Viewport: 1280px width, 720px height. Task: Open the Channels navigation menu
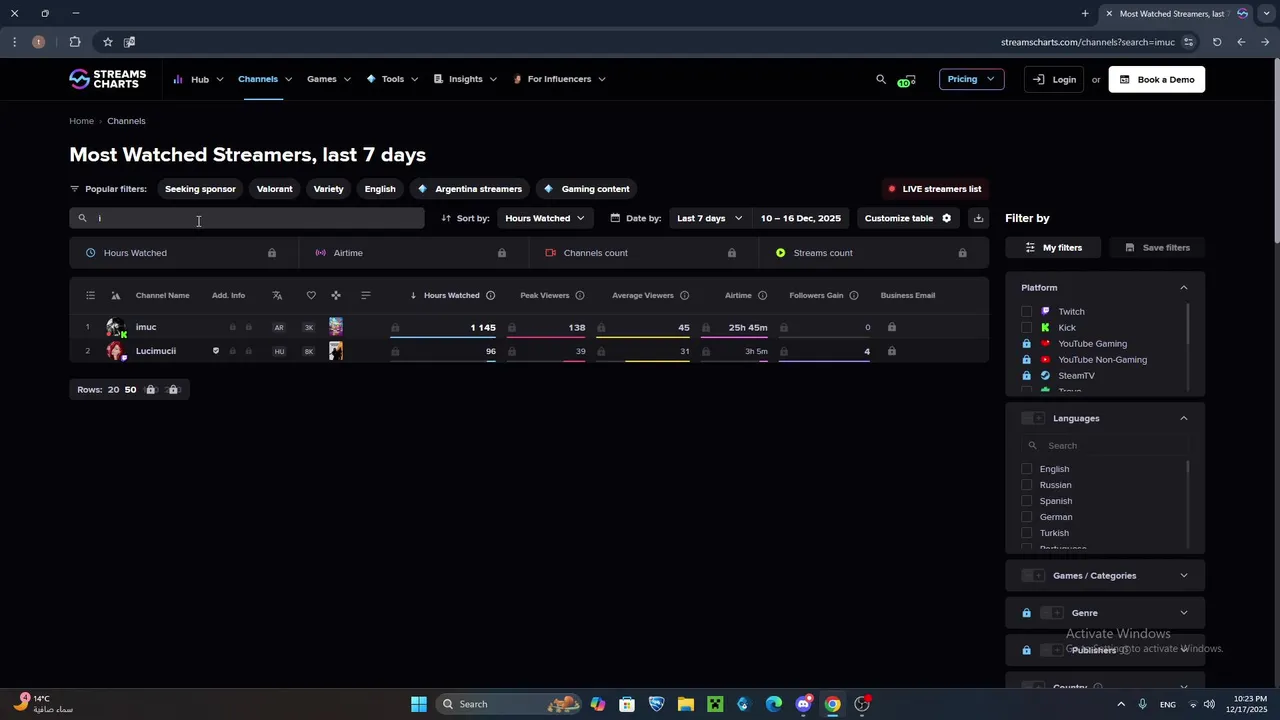tap(265, 79)
